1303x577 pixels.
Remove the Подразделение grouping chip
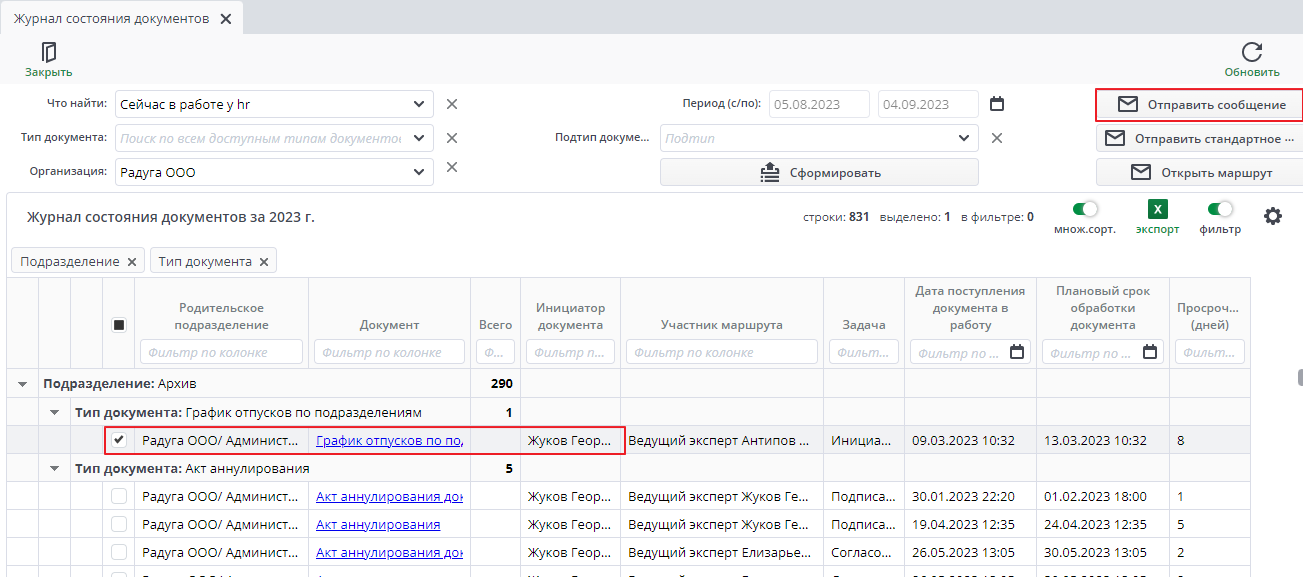click(131, 262)
